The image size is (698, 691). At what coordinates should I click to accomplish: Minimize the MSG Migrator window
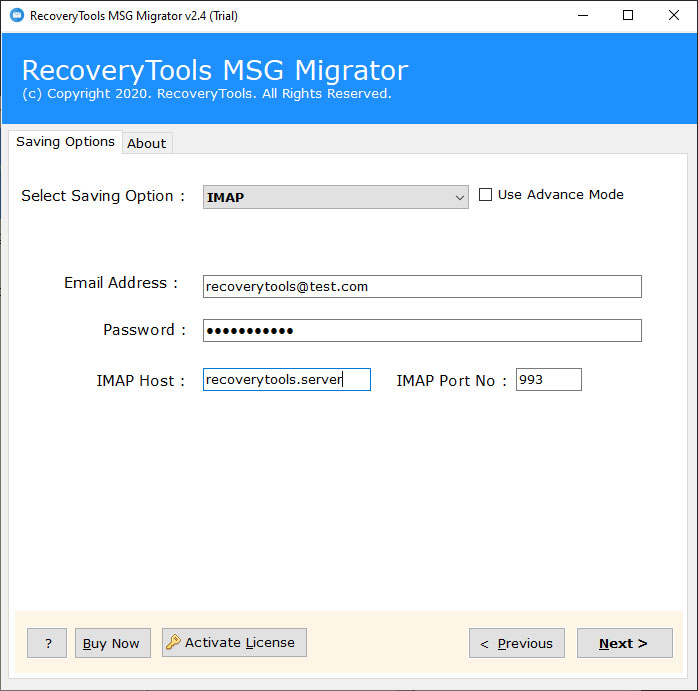583,16
